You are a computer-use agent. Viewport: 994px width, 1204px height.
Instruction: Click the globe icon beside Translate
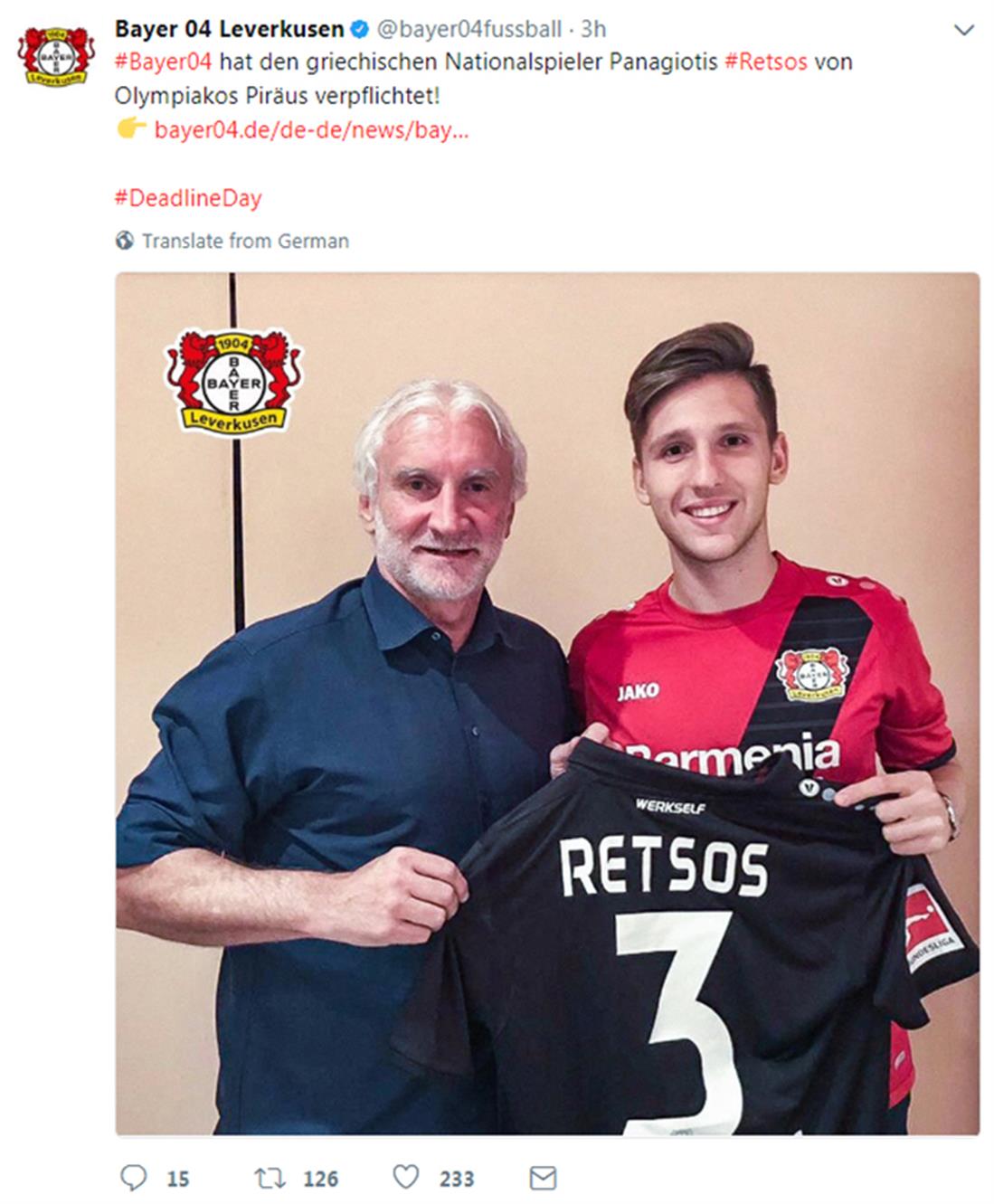(125, 241)
